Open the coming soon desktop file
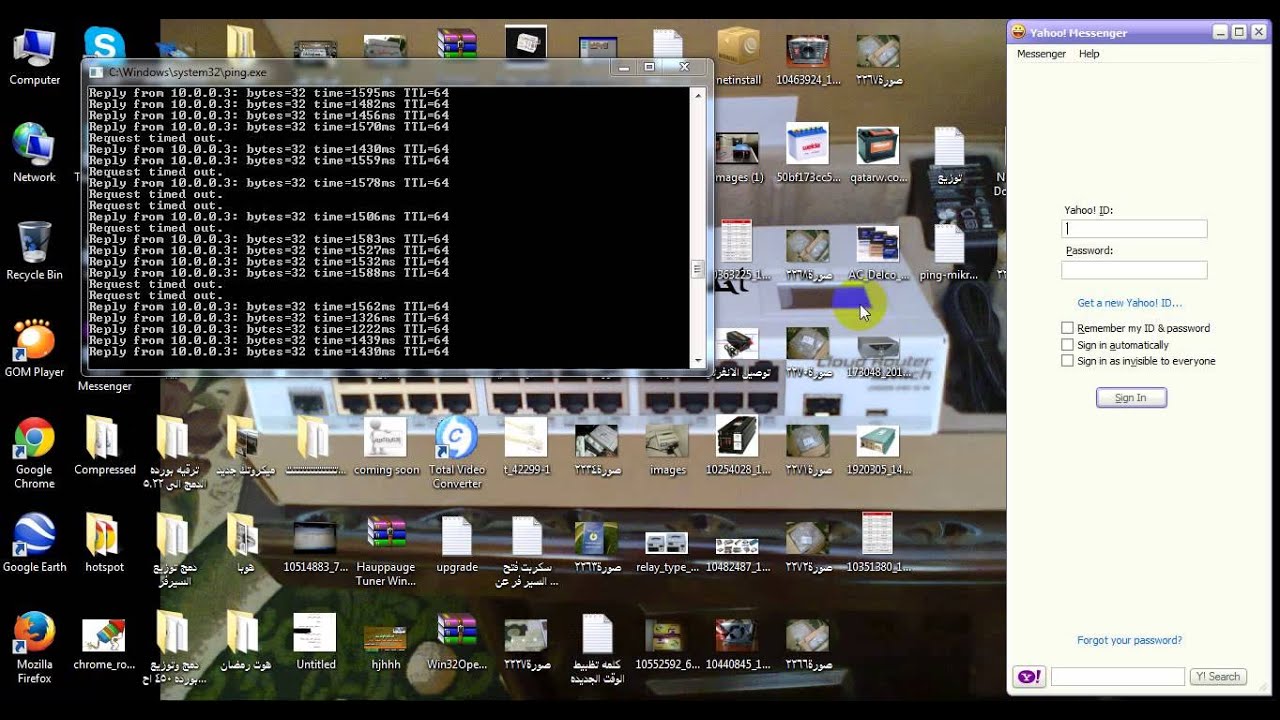 click(386, 446)
